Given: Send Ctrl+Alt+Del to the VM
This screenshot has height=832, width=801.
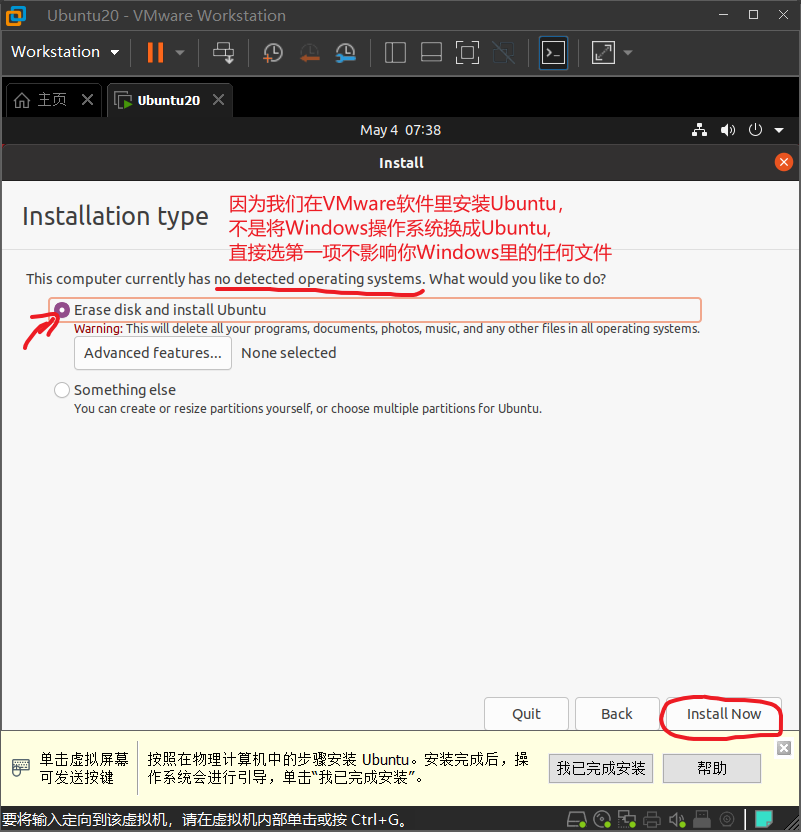Looking at the screenshot, I should pyautogui.click(x=223, y=53).
